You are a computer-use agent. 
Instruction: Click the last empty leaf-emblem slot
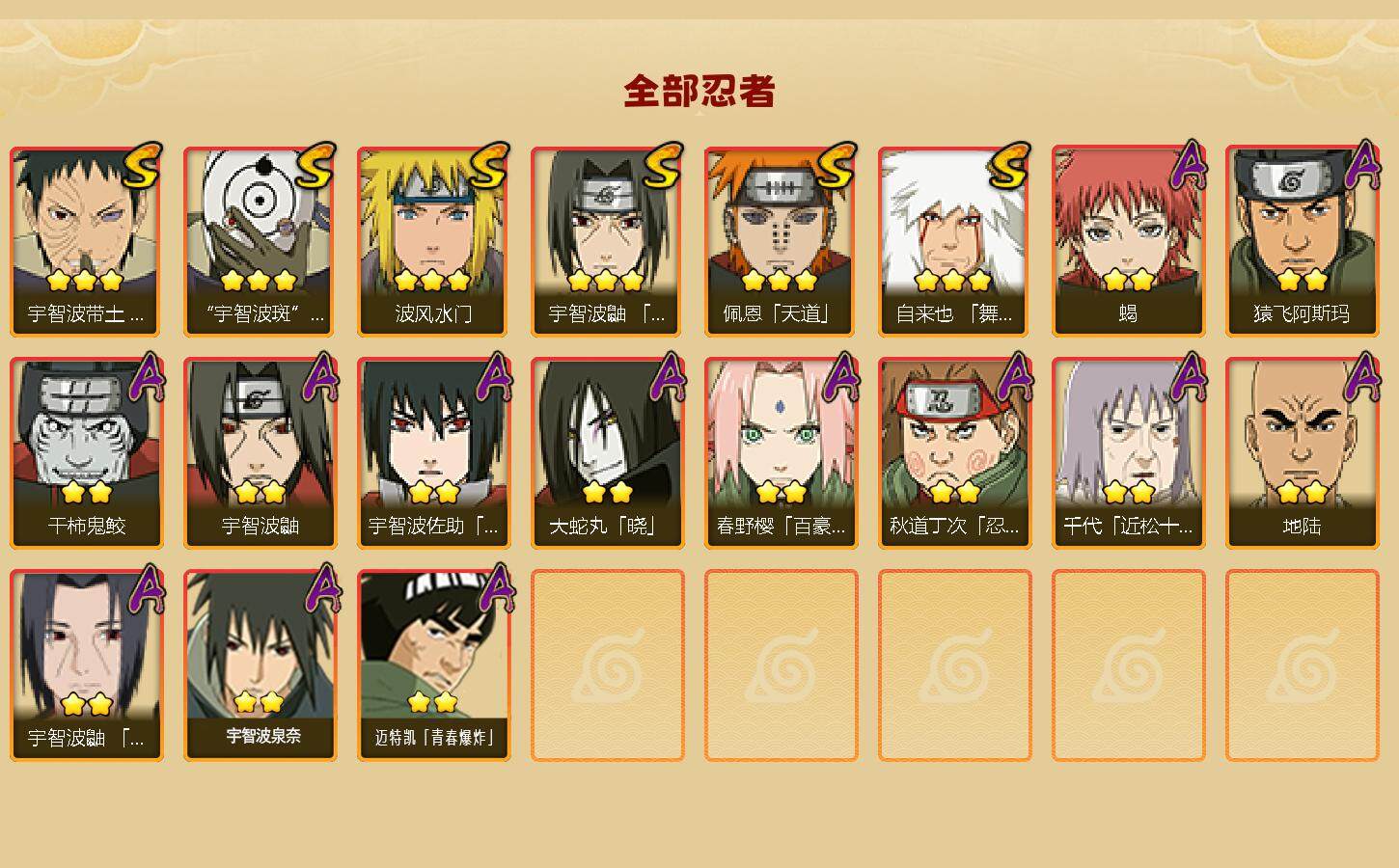click(x=1303, y=665)
